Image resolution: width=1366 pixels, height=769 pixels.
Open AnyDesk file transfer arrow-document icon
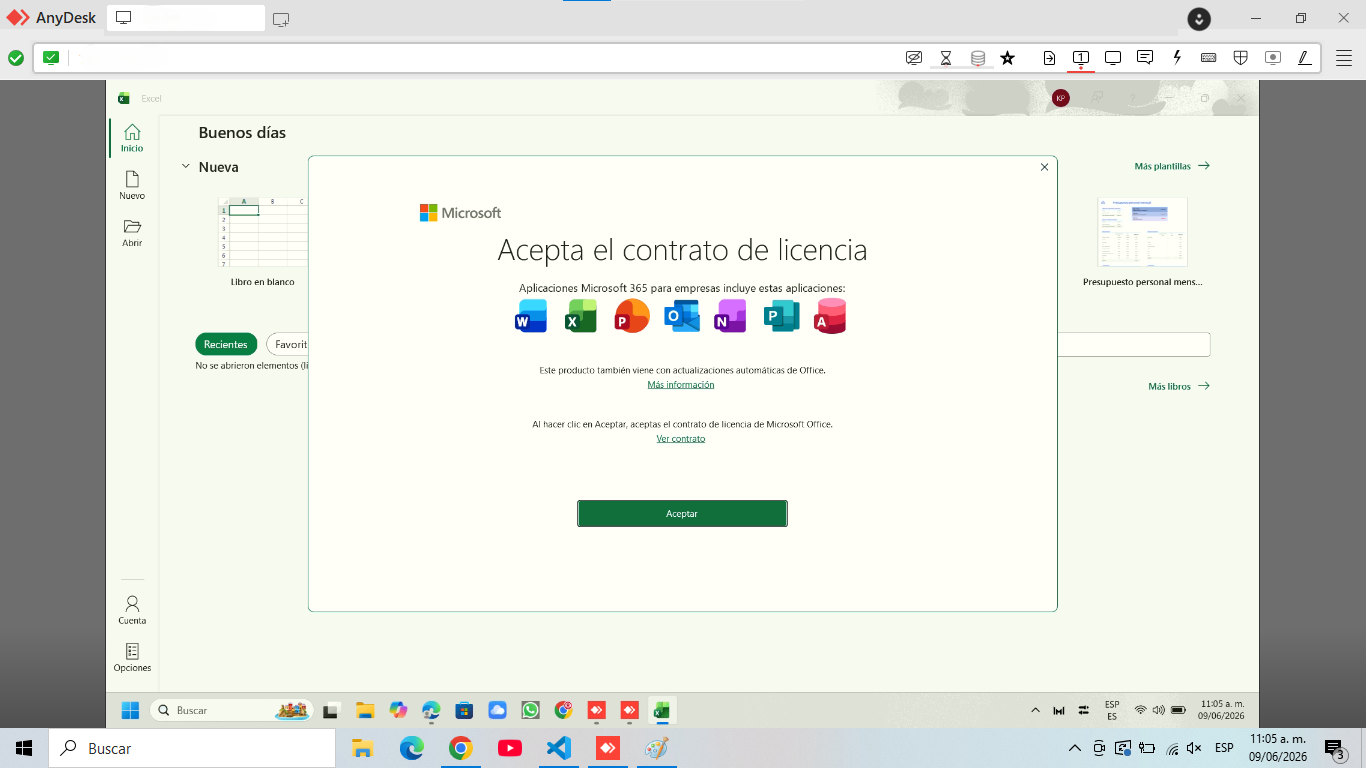tap(1049, 58)
